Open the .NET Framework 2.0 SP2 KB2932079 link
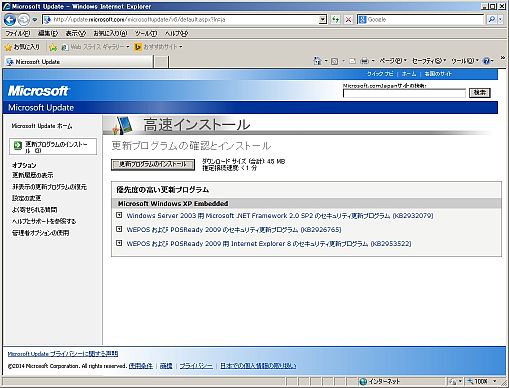509x388 pixels. 280,216
